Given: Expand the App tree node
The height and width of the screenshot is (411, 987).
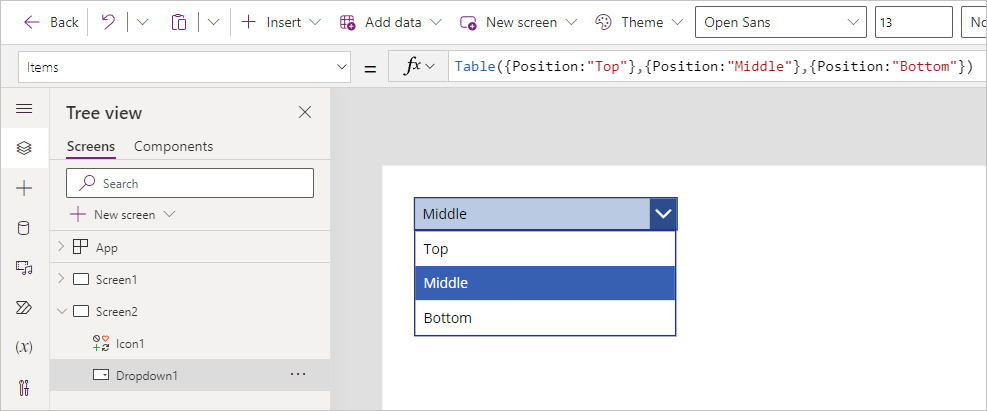Looking at the screenshot, I should click(62, 247).
